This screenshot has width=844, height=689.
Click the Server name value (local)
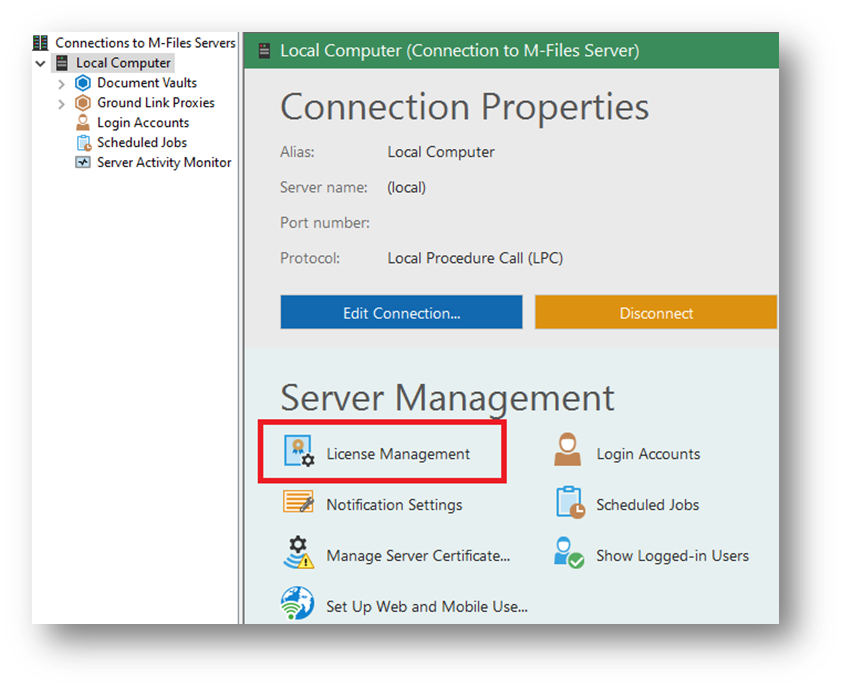coord(406,188)
